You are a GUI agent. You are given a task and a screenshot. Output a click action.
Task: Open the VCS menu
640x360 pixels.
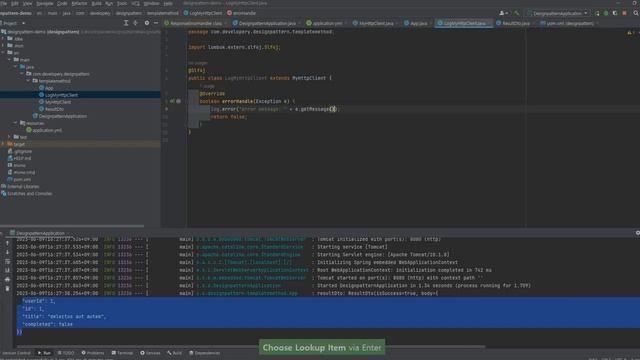tap(136, 3)
